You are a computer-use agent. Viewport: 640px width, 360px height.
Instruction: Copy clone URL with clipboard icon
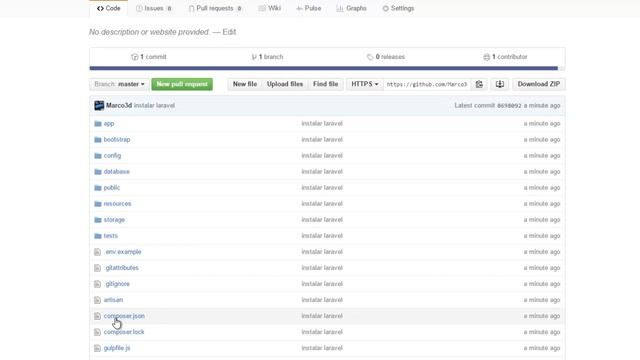479,84
